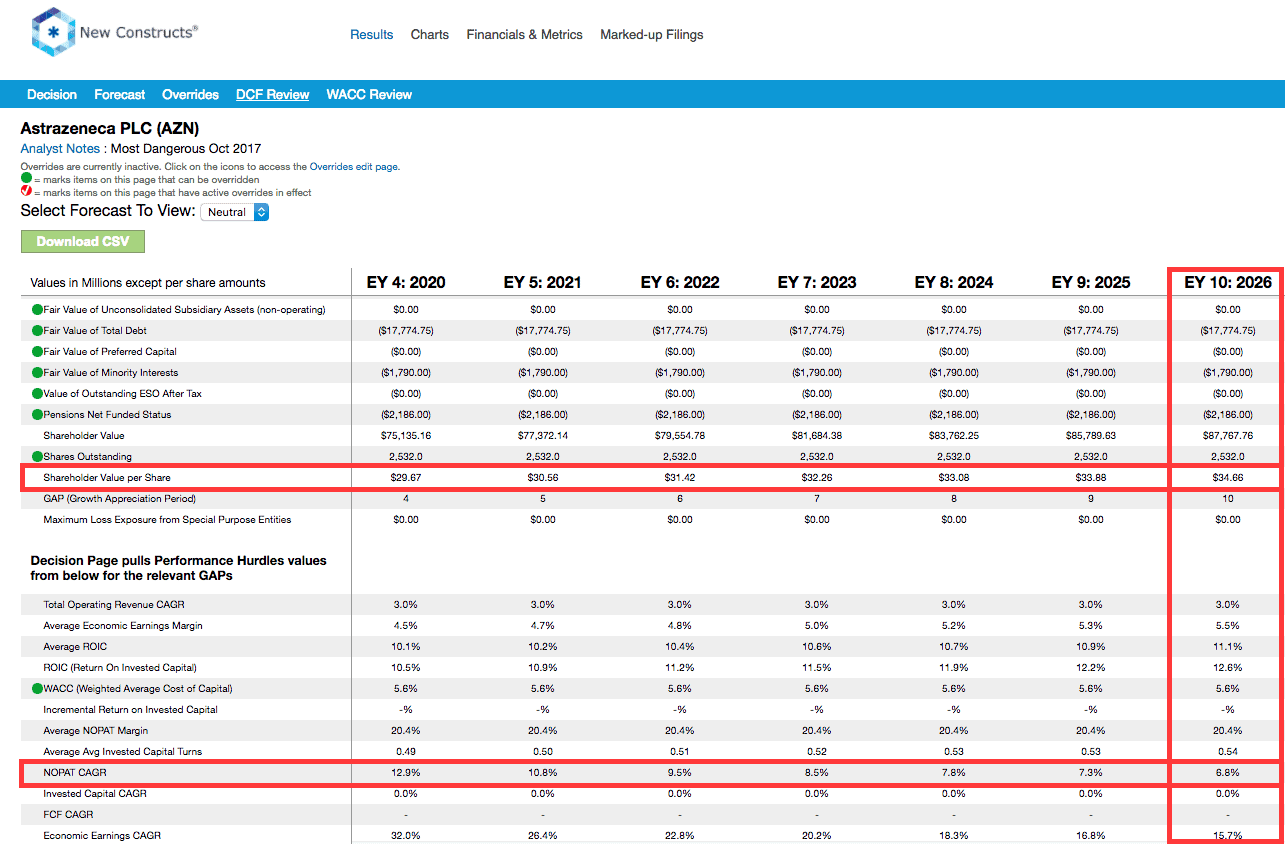Open the Results menu item
The width and height of the screenshot is (1285, 844).
[x=371, y=34]
